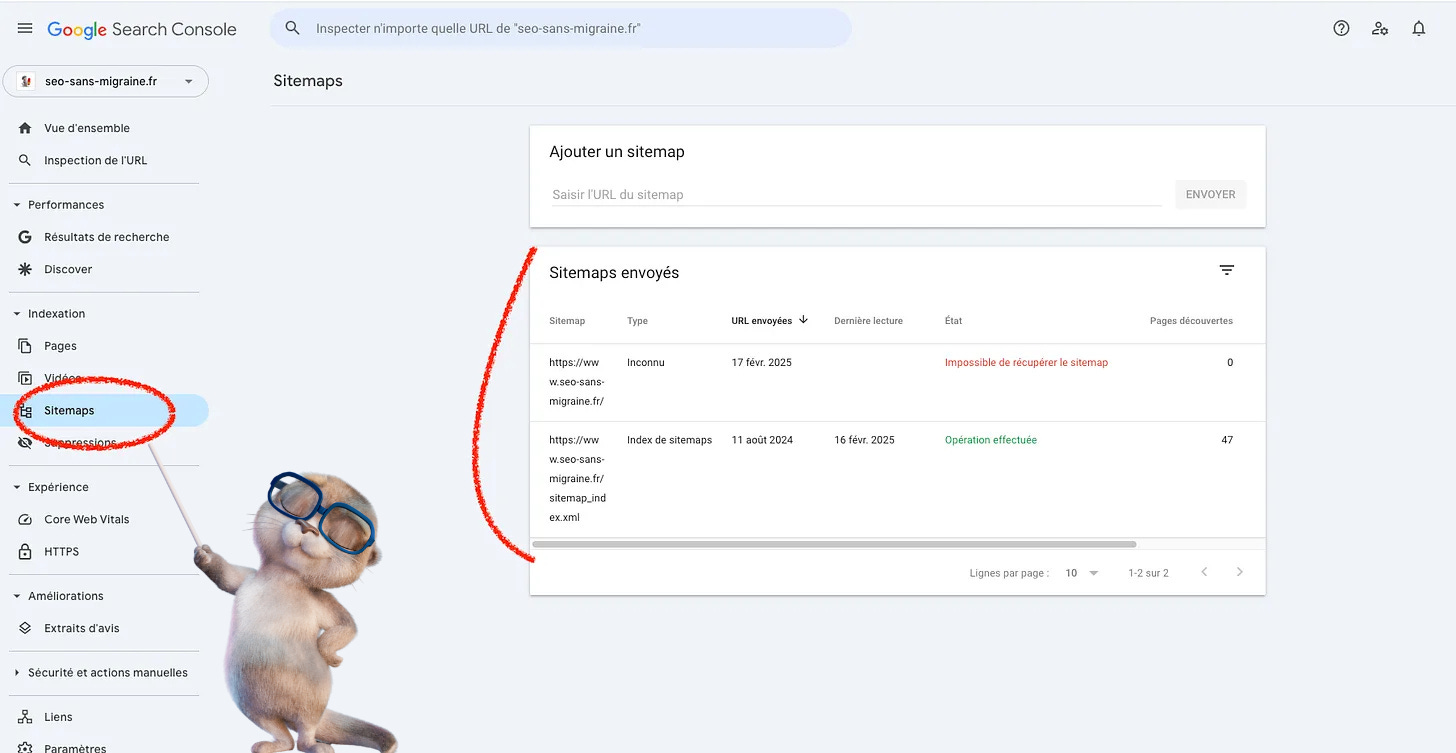
Task: Click the magnifier icon for Inspection de l'URL
Action: 25,160
